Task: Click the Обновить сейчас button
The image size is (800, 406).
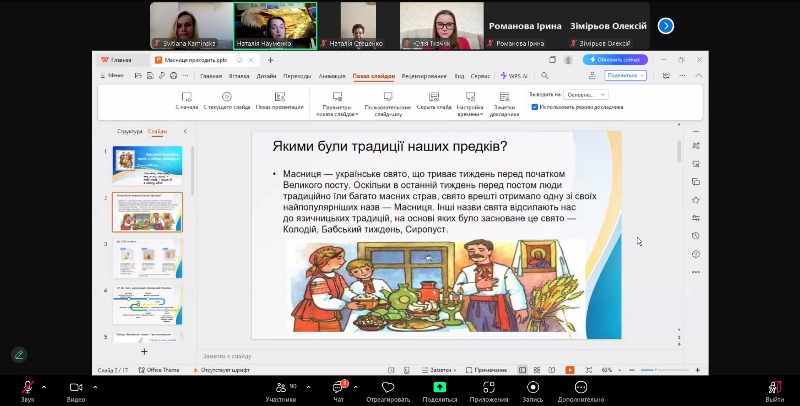Action: click(616, 60)
